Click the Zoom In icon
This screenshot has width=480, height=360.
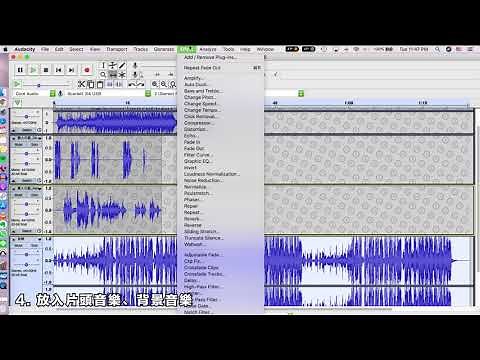coord(155,84)
